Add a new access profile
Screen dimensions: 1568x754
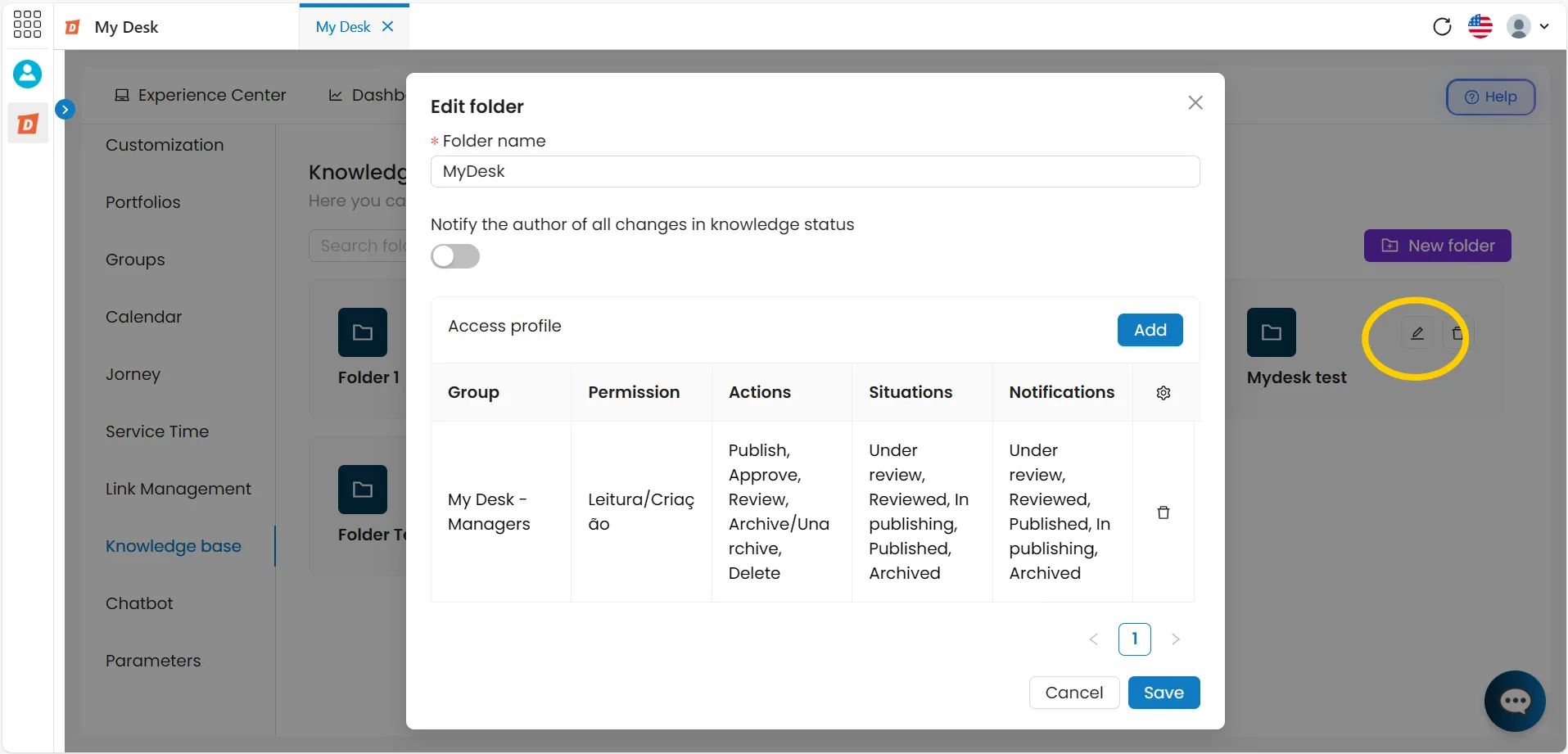coord(1150,330)
